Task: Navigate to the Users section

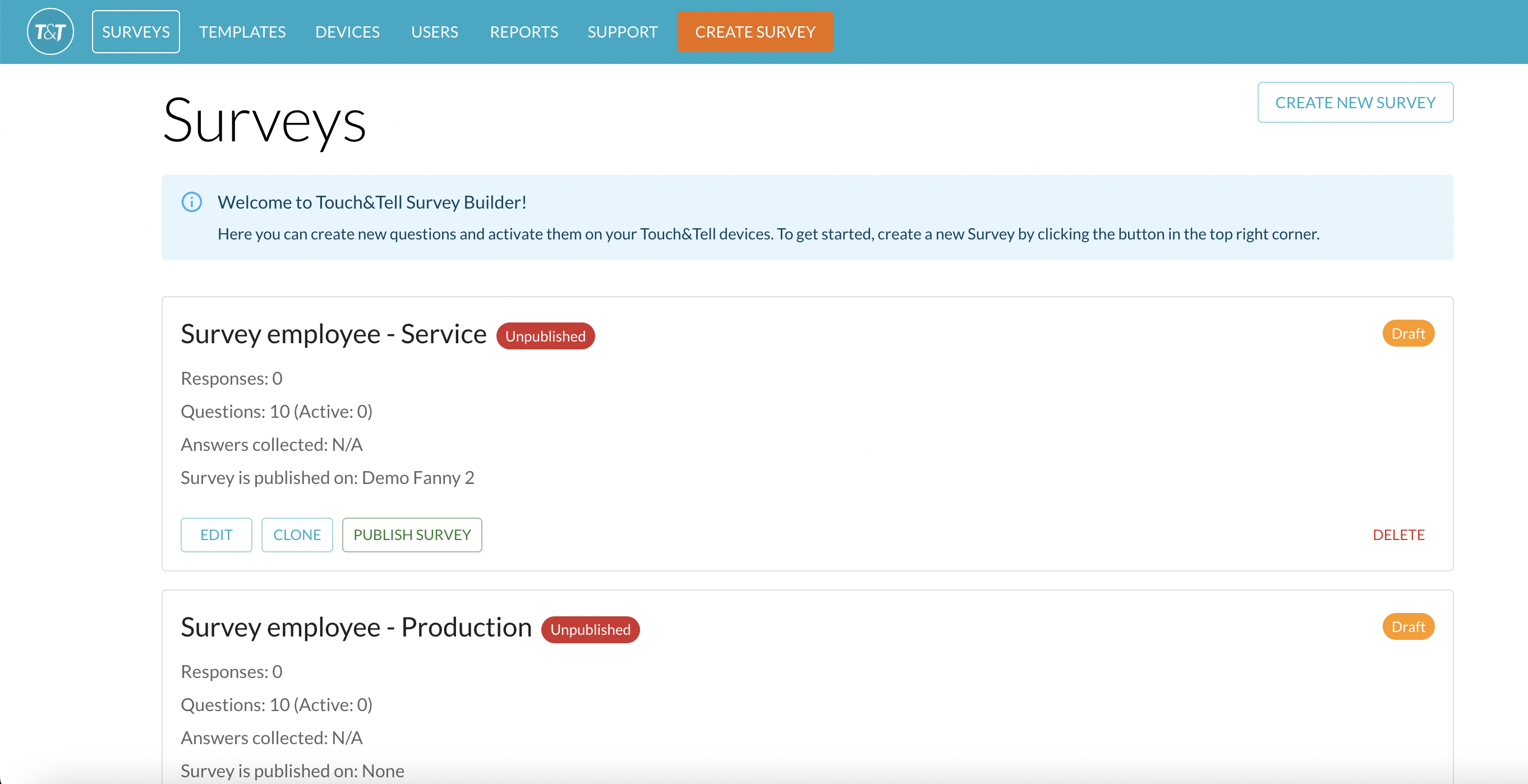Action: (434, 31)
